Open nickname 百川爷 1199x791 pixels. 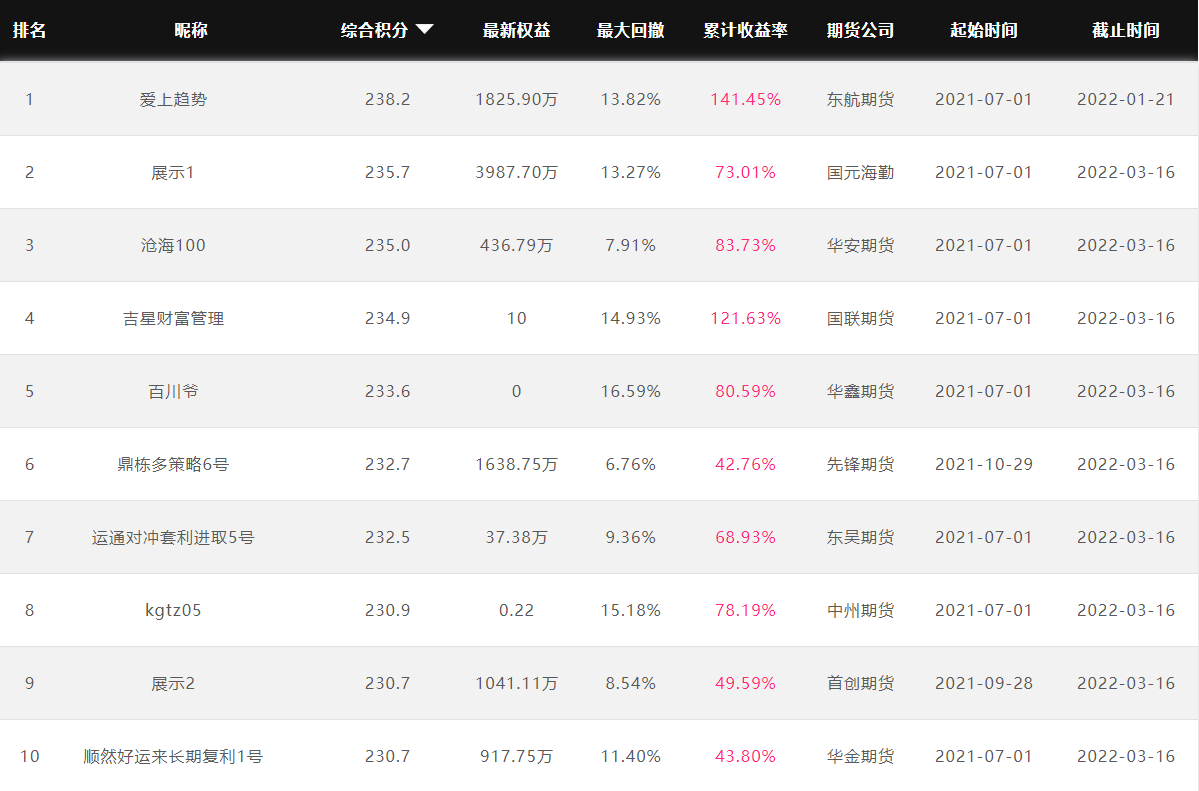pyautogui.click(x=173, y=392)
